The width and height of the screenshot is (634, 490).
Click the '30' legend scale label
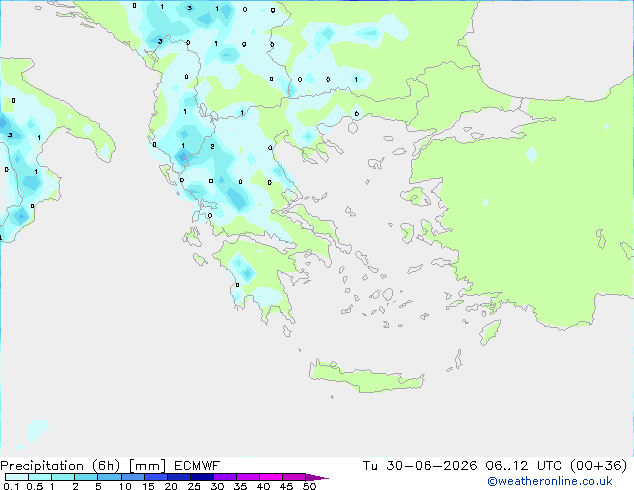point(217,486)
